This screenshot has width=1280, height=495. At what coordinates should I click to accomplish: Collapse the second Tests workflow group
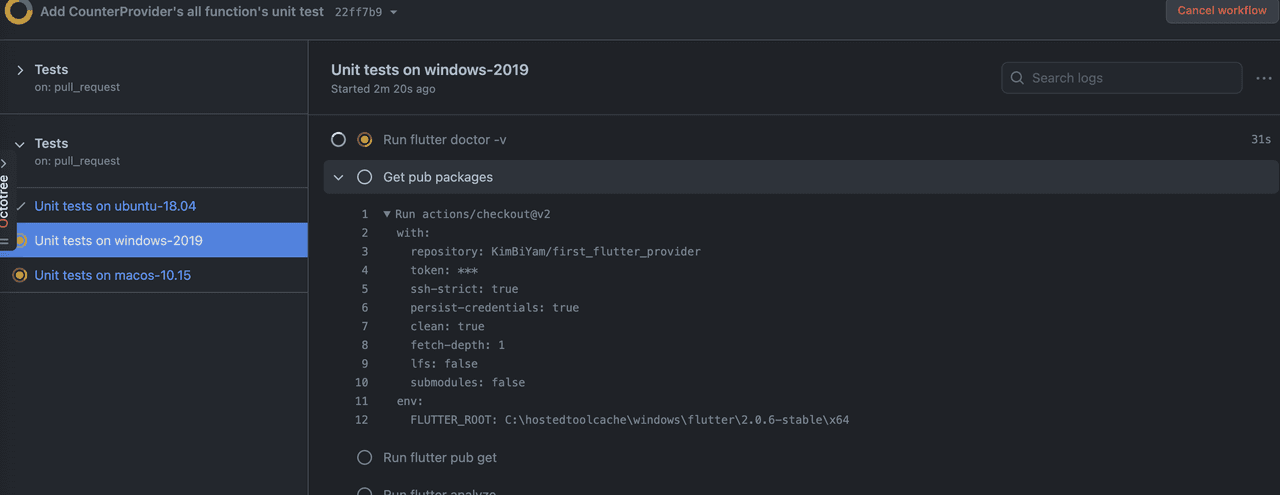[20, 144]
